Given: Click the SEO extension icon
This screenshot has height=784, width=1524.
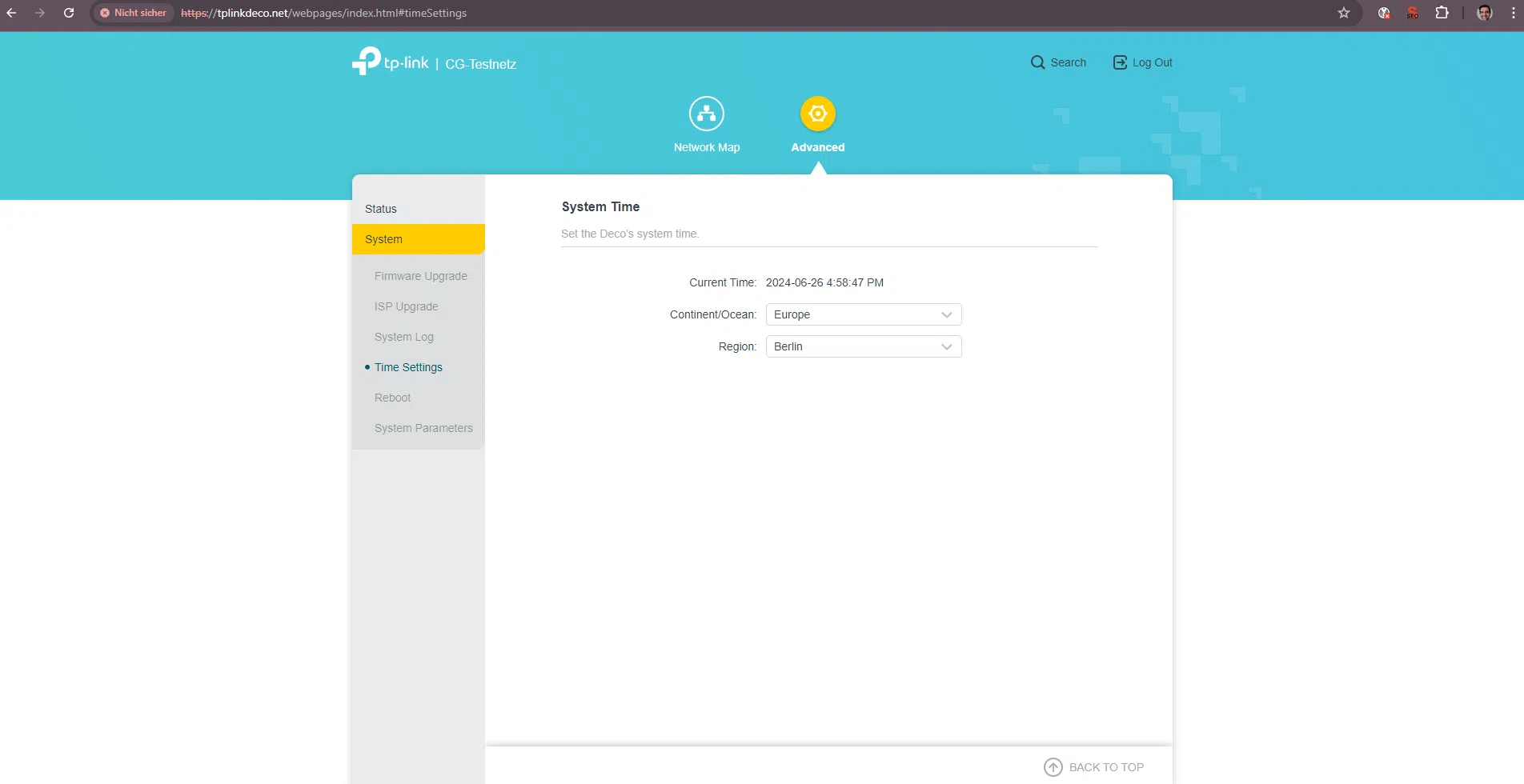Looking at the screenshot, I should 1413,13.
